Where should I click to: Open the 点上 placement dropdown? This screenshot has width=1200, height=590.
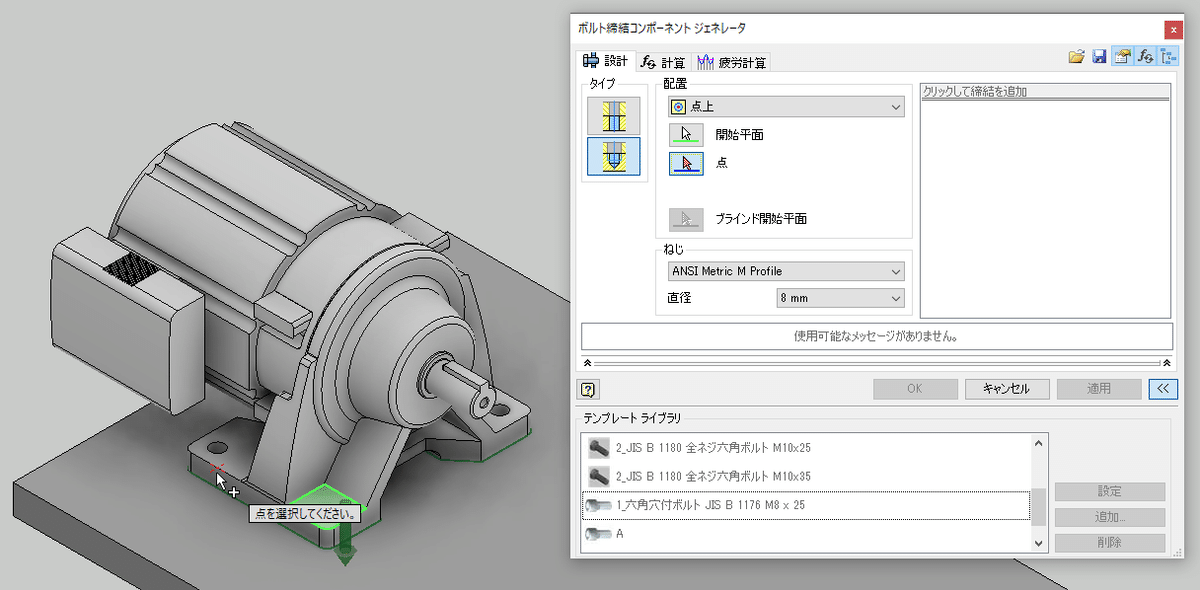point(786,106)
